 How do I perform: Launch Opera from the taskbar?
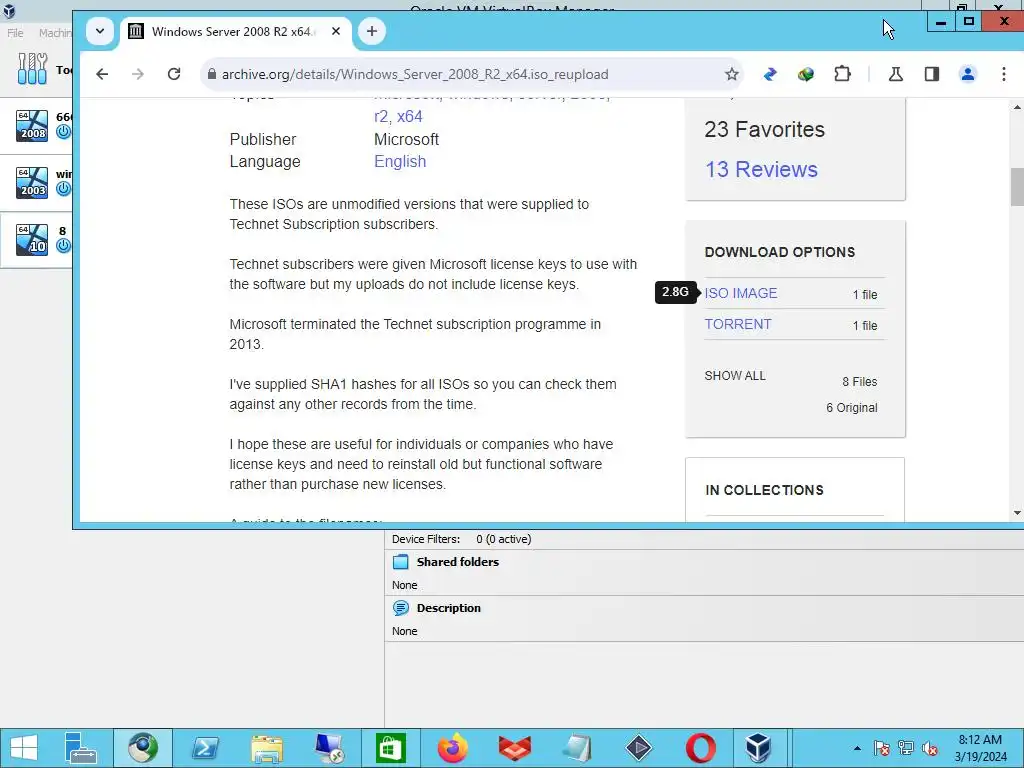coord(700,748)
